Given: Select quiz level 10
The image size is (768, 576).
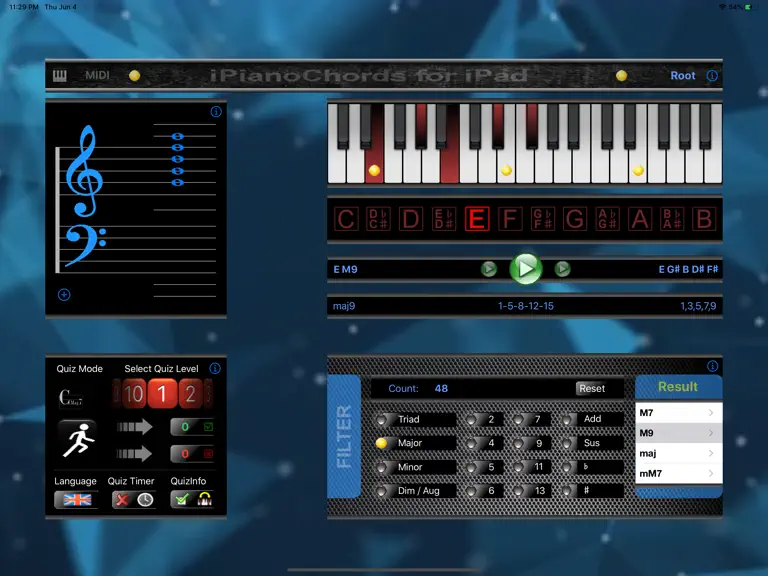Looking at the screenshot, I should [x=133, y=393].
